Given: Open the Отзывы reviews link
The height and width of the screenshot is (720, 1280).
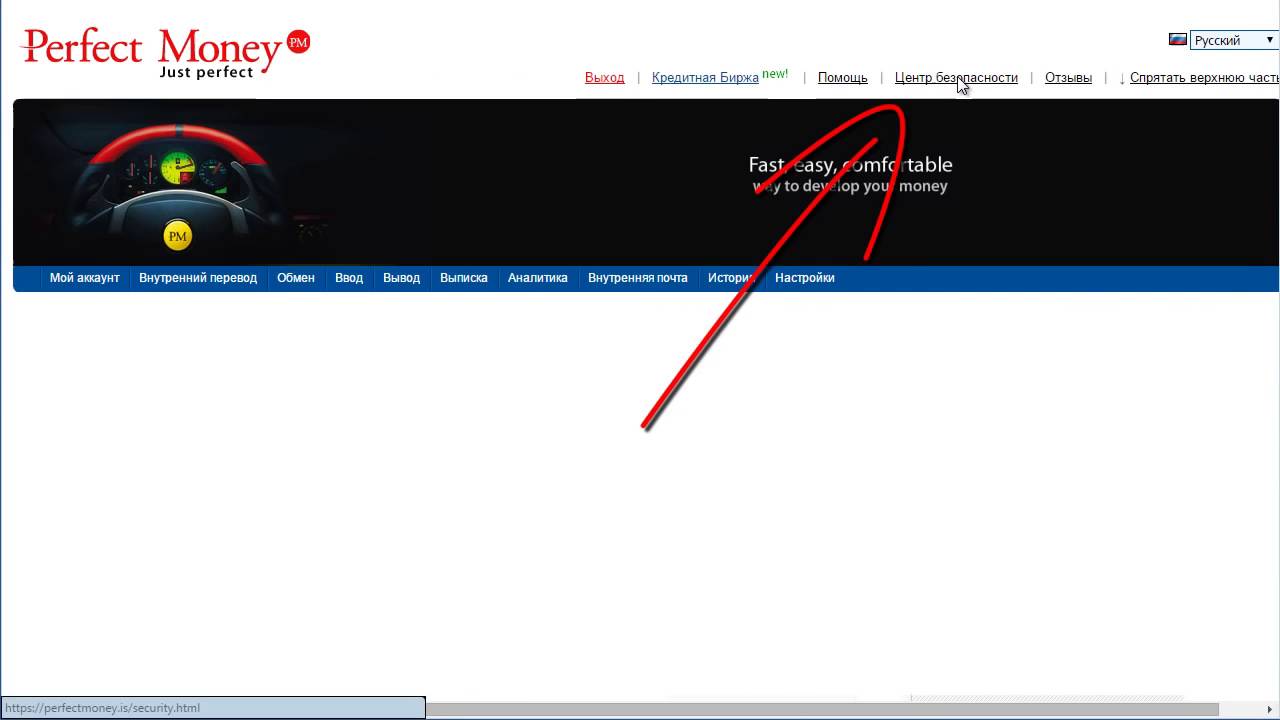Looking at the screenshot, I should coord(1068,77).
